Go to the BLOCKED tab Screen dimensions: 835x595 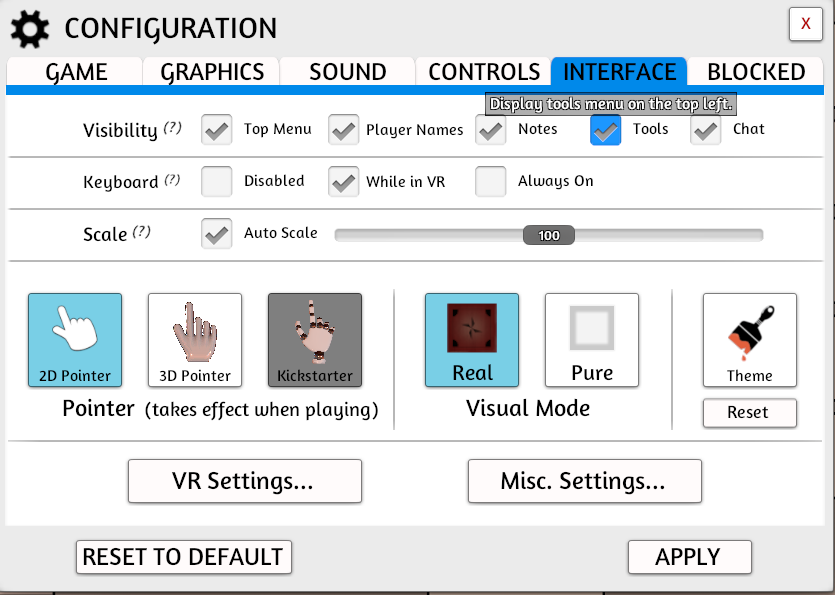pos(756,71)
